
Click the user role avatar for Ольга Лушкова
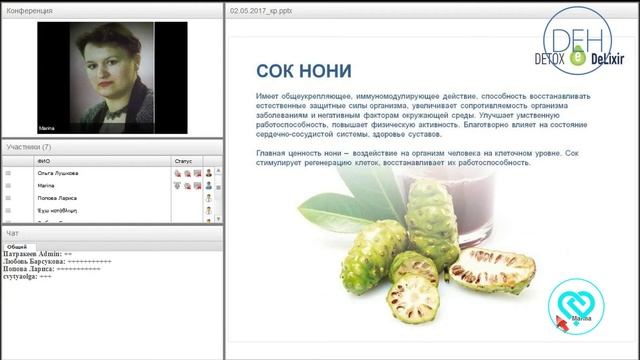tap(209, 173)
